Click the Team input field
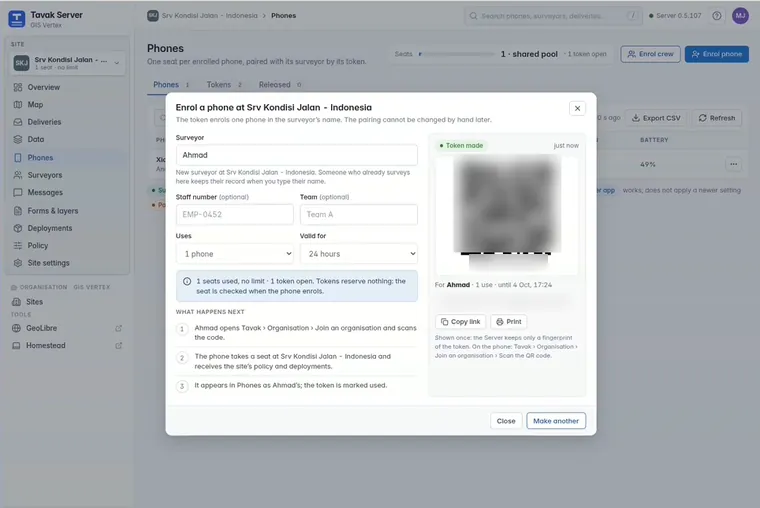 [359, 214]
